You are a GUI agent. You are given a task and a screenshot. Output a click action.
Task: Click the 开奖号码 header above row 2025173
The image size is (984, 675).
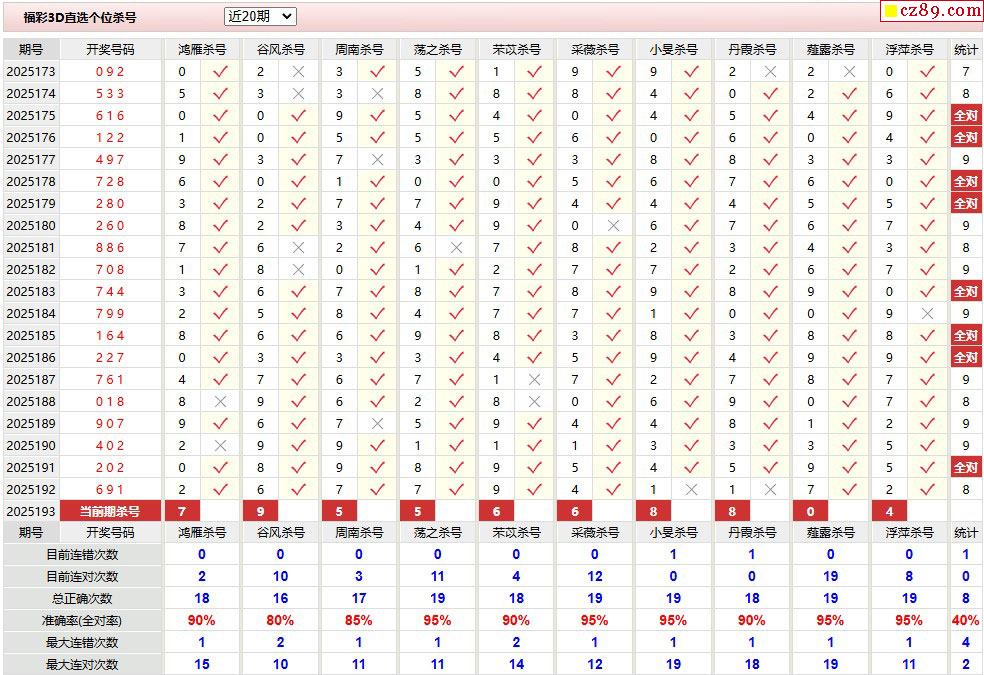click(x=110, y=50)
